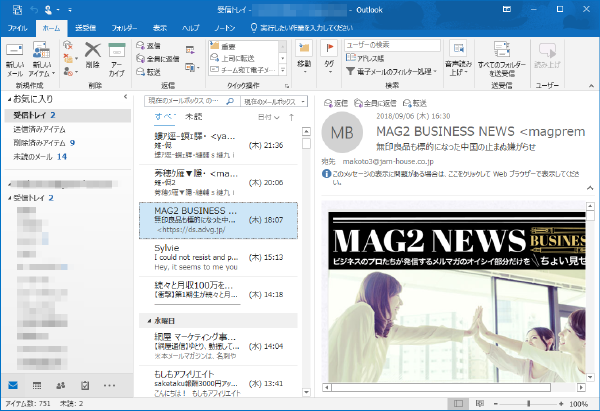Switch to normal view layout button
The height and width of the screenshot is (411, 600).
click(458, 403)
